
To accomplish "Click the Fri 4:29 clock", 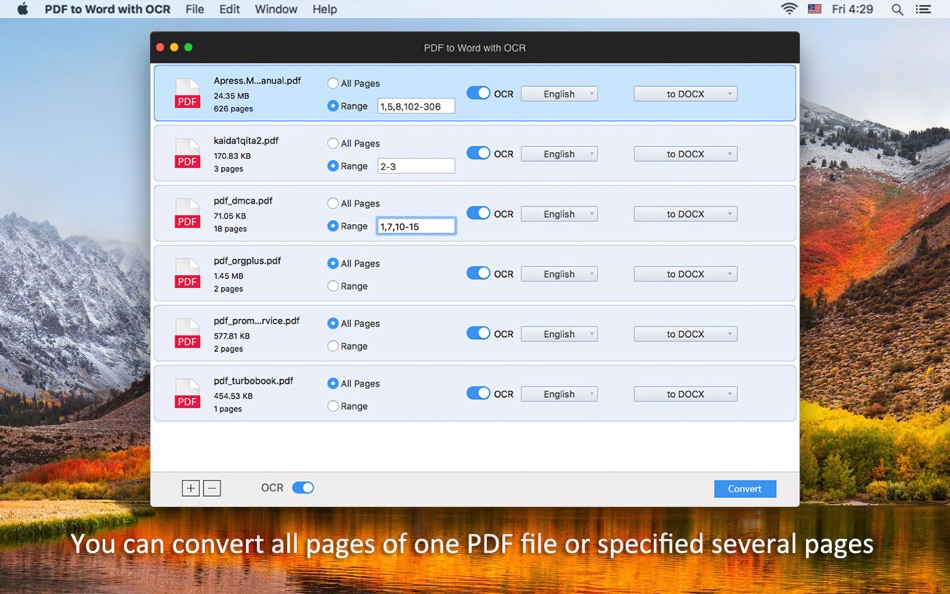I will (852, 9).
